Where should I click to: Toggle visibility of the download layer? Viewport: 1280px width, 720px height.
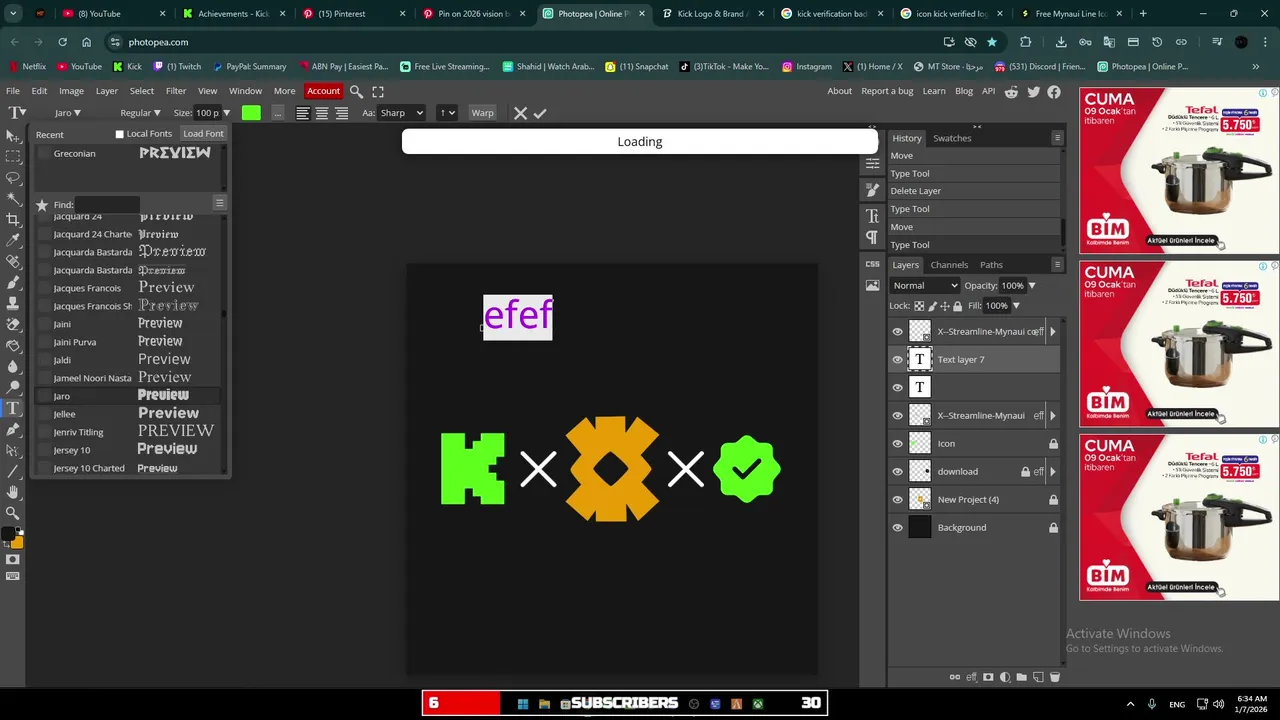tap(897, 472)
